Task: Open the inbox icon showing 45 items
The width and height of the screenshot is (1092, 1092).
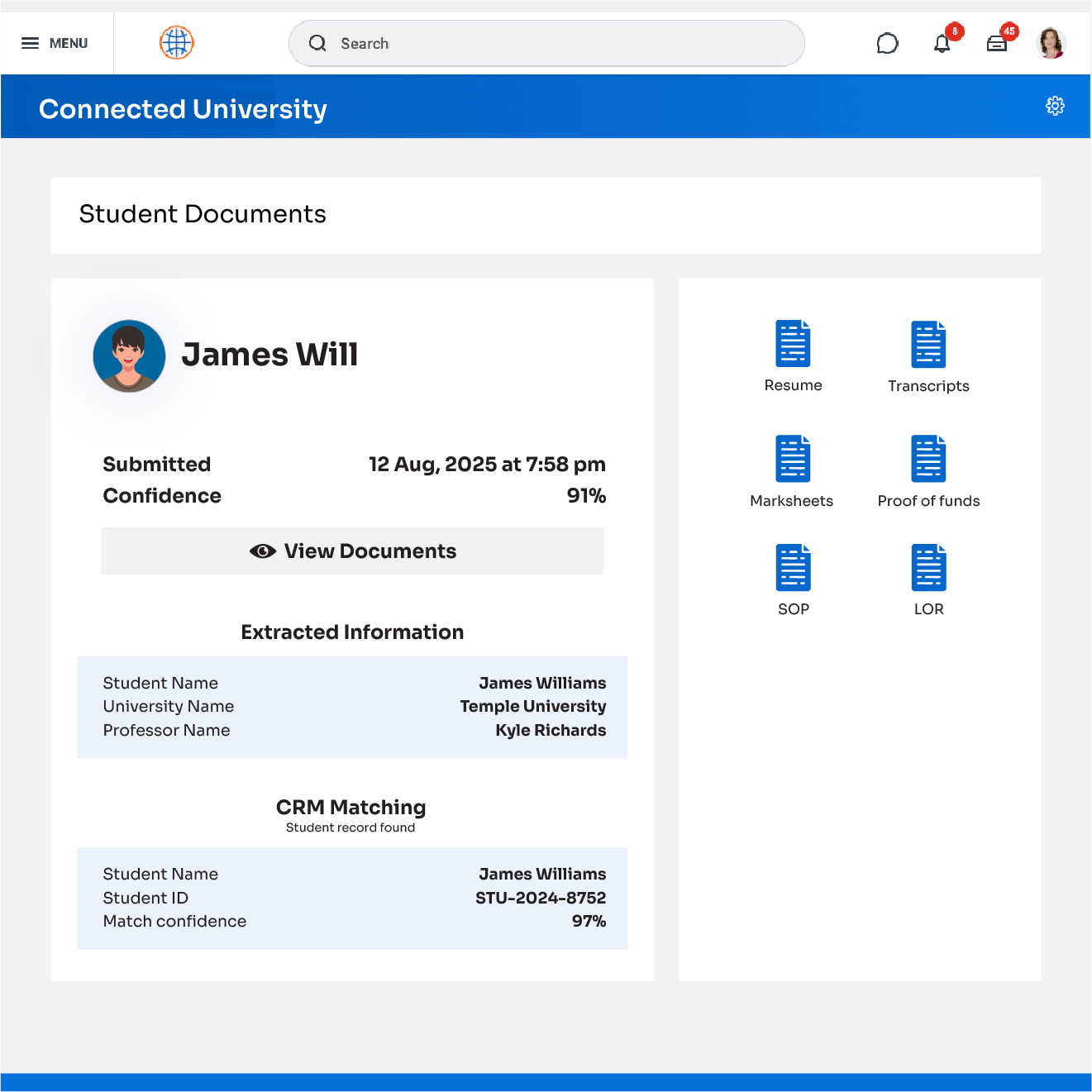Action: tap(997, 43)
